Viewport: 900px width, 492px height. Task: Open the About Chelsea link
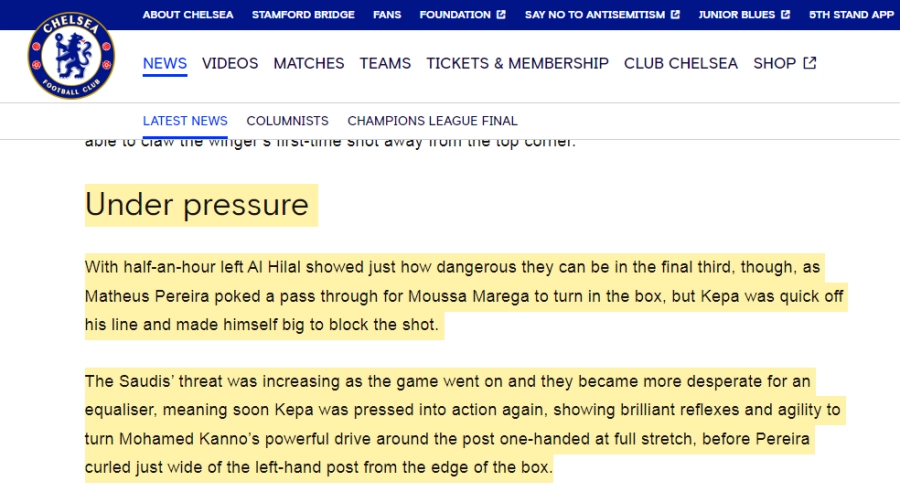pyautogui.click(x=189, y=15)
